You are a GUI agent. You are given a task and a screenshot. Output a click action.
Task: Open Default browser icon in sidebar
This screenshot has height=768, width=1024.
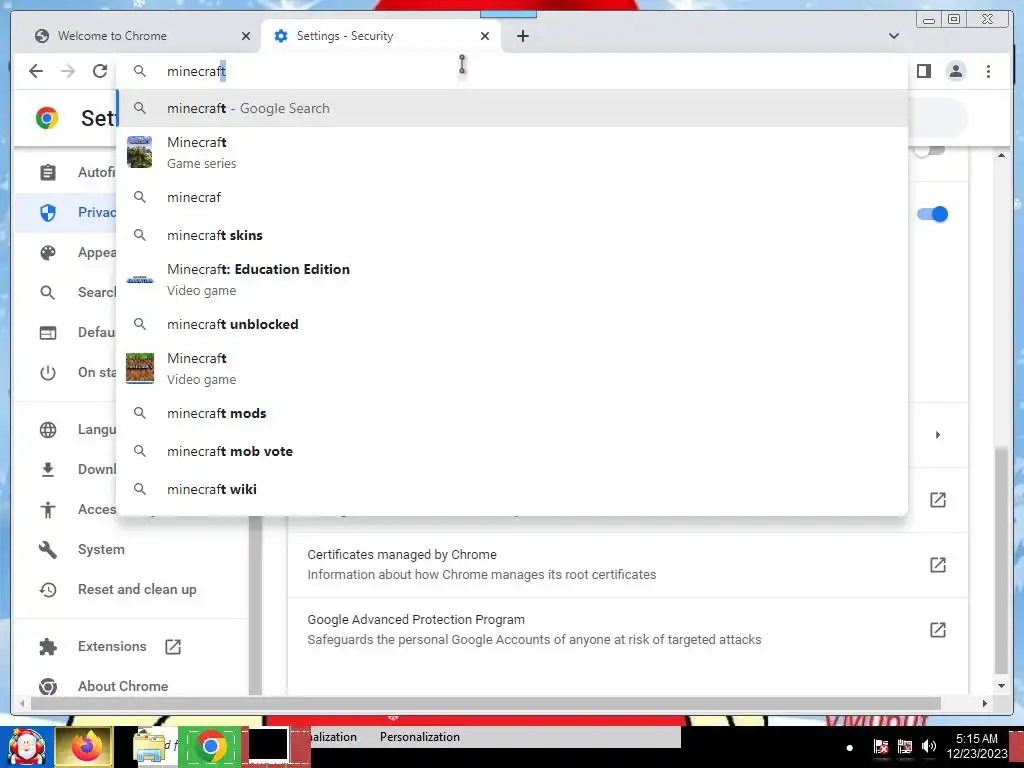(x=48, y=332)
